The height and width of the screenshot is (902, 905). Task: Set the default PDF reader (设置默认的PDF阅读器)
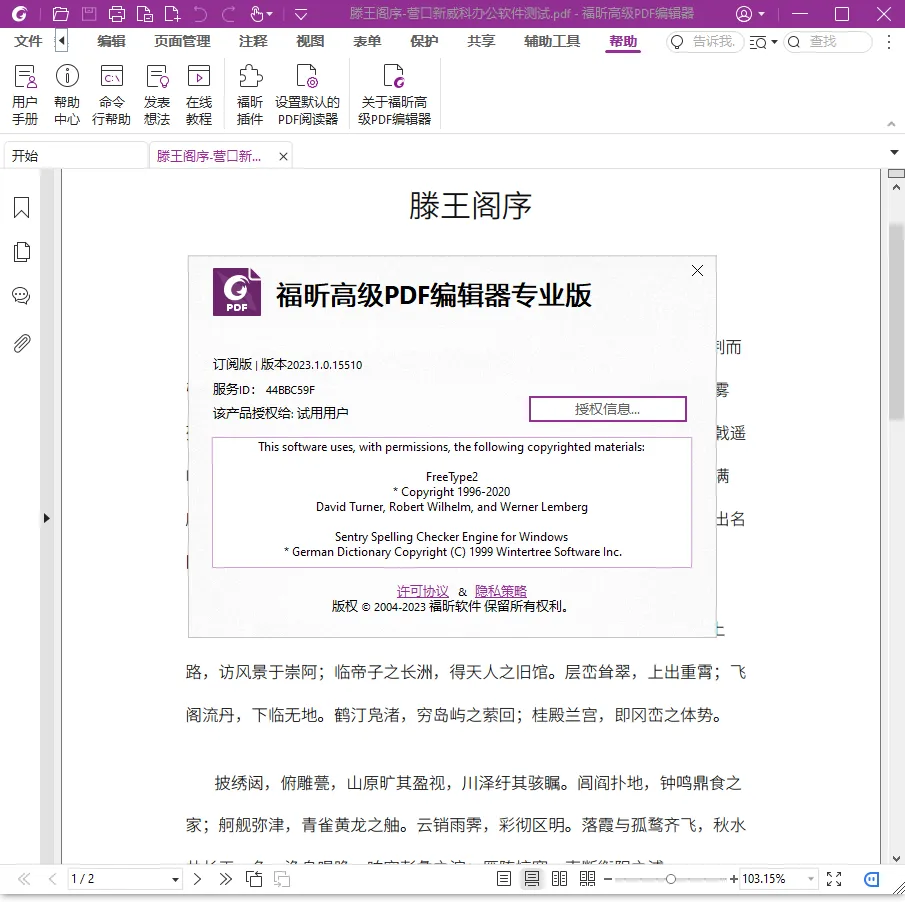click(x=308, y=95)
